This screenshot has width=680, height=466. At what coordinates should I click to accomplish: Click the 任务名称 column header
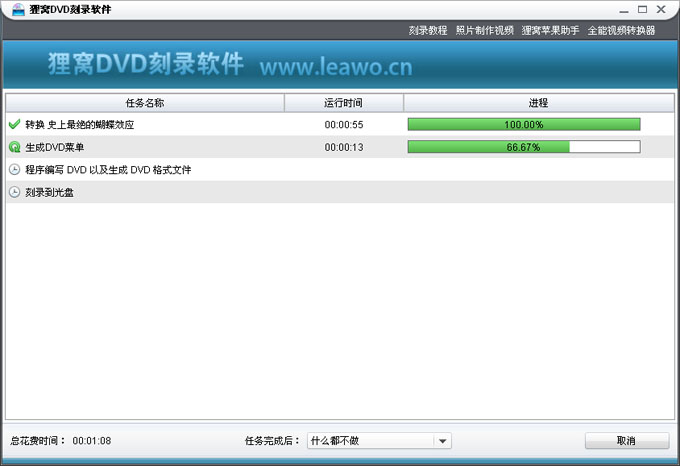pyautogui.click(x=145, y=103)
